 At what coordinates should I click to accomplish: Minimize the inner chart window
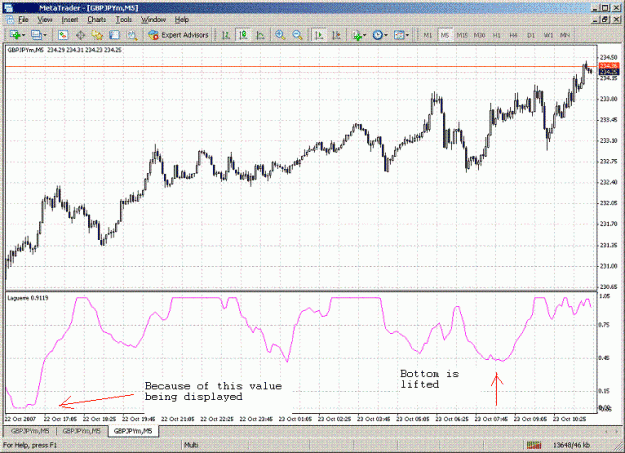click(x=596, y=20)
